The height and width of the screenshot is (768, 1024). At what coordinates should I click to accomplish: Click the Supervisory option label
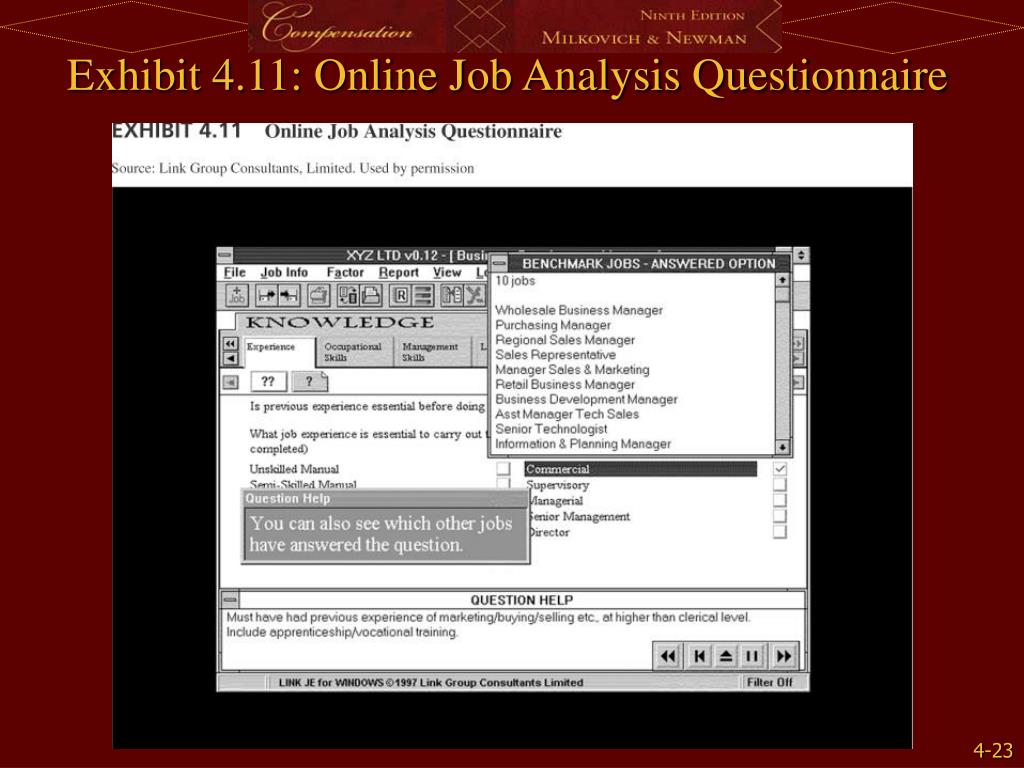[x=558, y=485]
